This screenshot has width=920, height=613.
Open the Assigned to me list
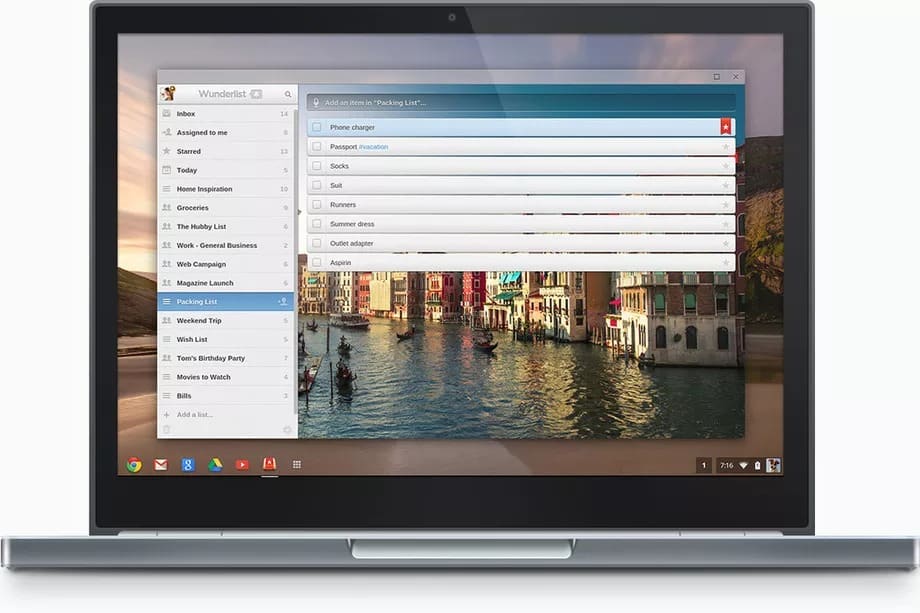[x=225, y=133]
